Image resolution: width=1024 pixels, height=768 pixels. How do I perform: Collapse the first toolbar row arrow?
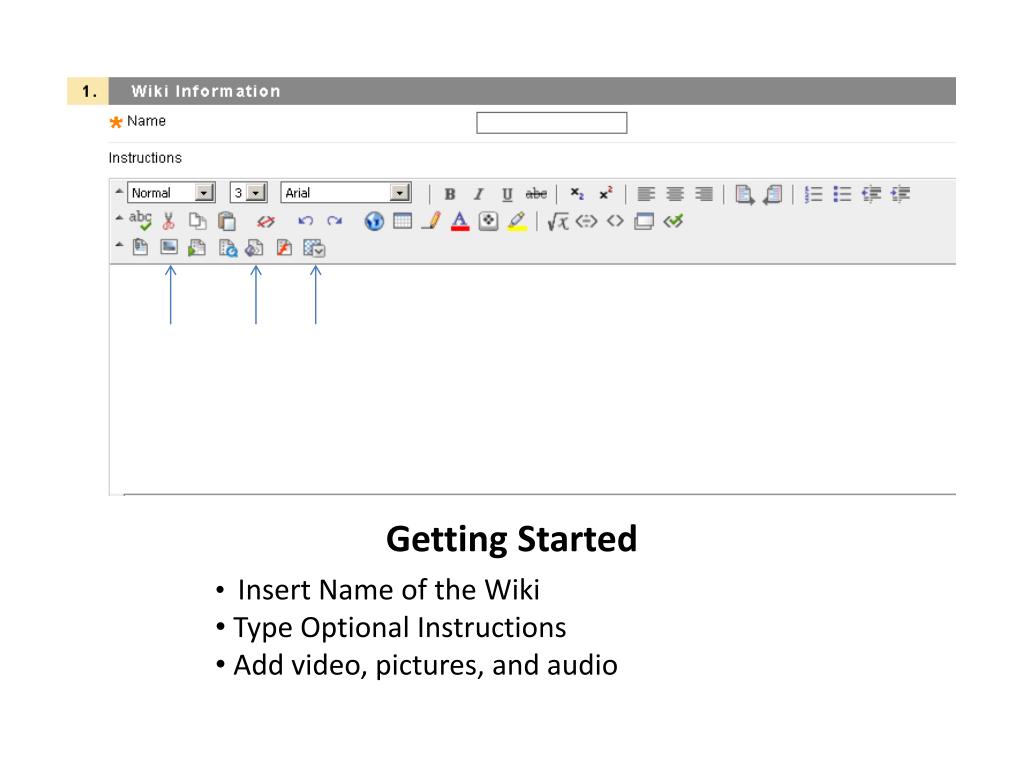coord(119,192)
